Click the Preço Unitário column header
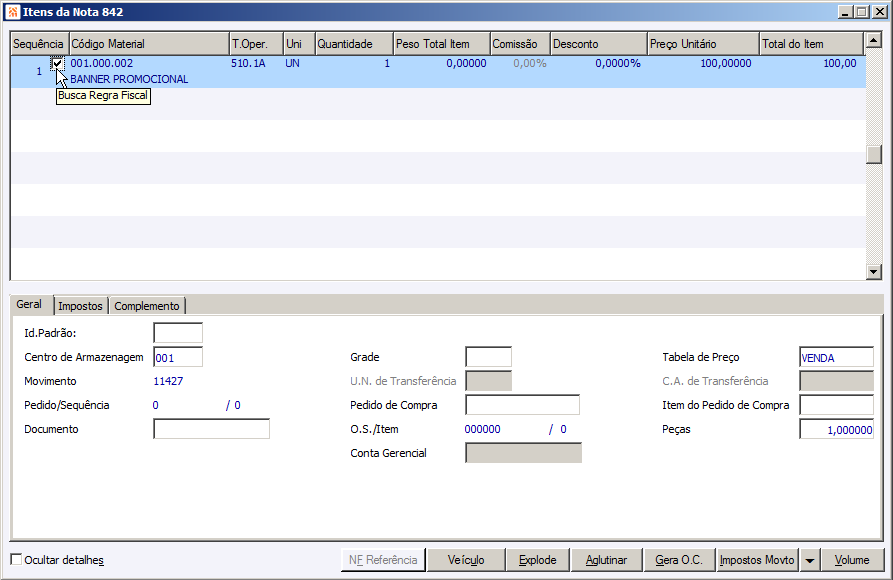Screen dimensions: 893x580 pyautogui.click(x=704, y=44)
